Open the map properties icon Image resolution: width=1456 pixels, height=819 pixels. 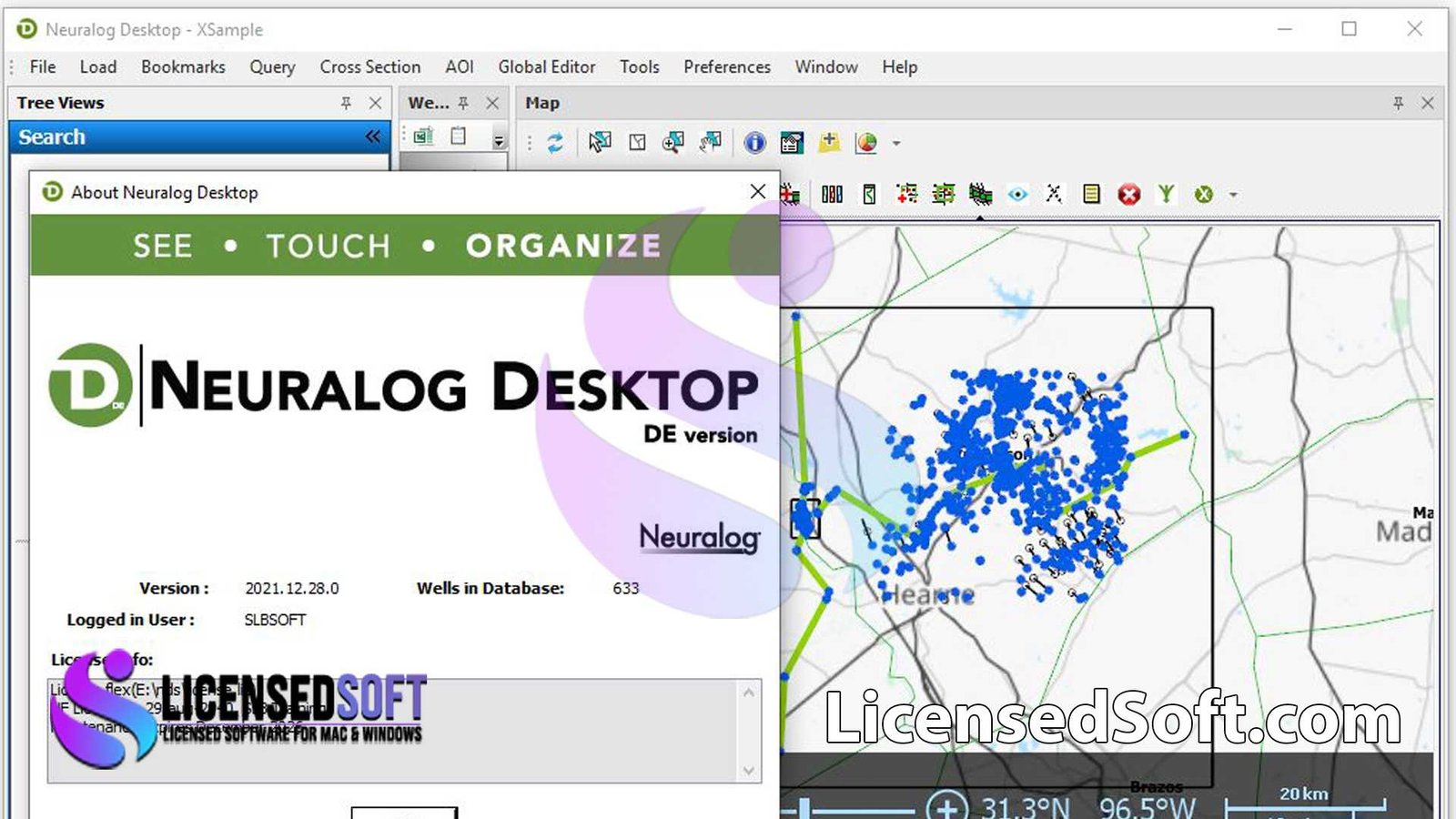[x=792, y=143]
